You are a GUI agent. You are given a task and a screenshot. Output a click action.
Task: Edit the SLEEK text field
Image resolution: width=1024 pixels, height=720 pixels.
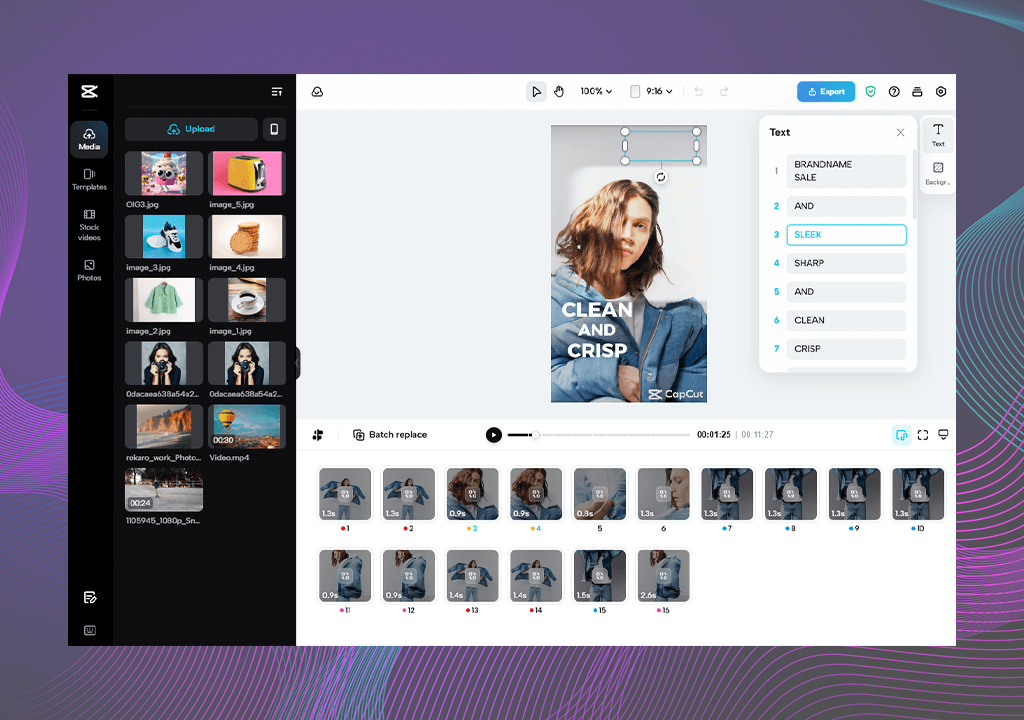coord(846,235)
